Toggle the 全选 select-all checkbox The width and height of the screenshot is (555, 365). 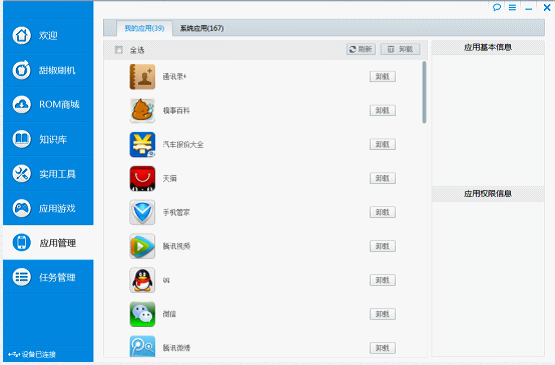(x=119, y=50)
